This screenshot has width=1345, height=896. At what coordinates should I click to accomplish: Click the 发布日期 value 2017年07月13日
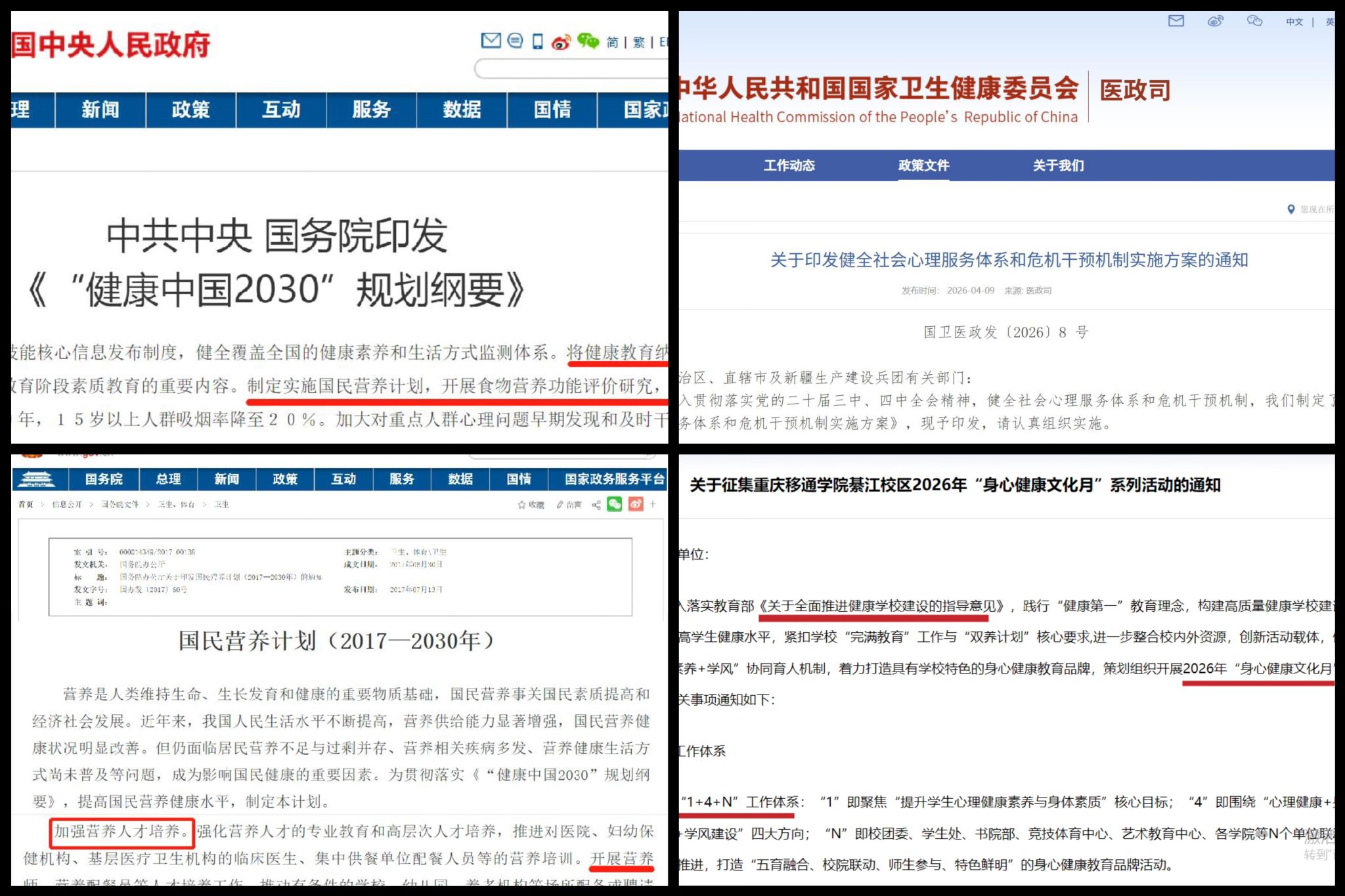(x=416, y=589)
